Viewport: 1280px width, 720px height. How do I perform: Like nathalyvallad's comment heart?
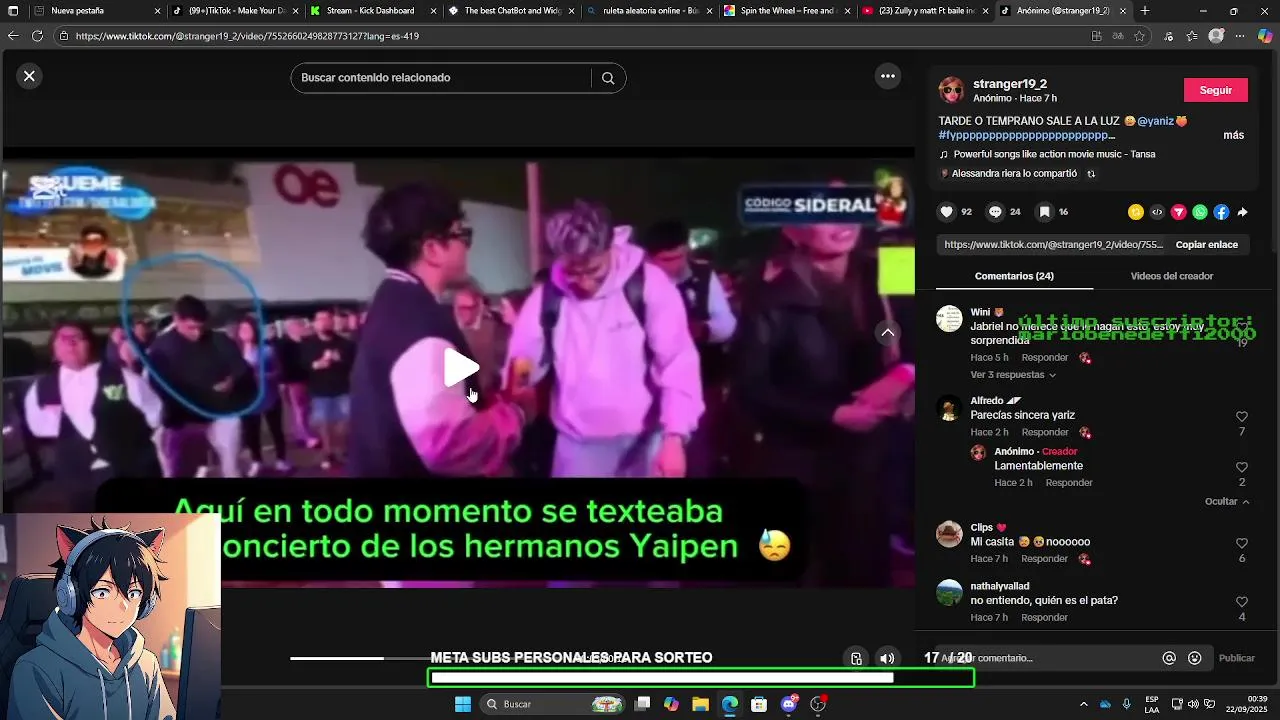[1242, 602]
